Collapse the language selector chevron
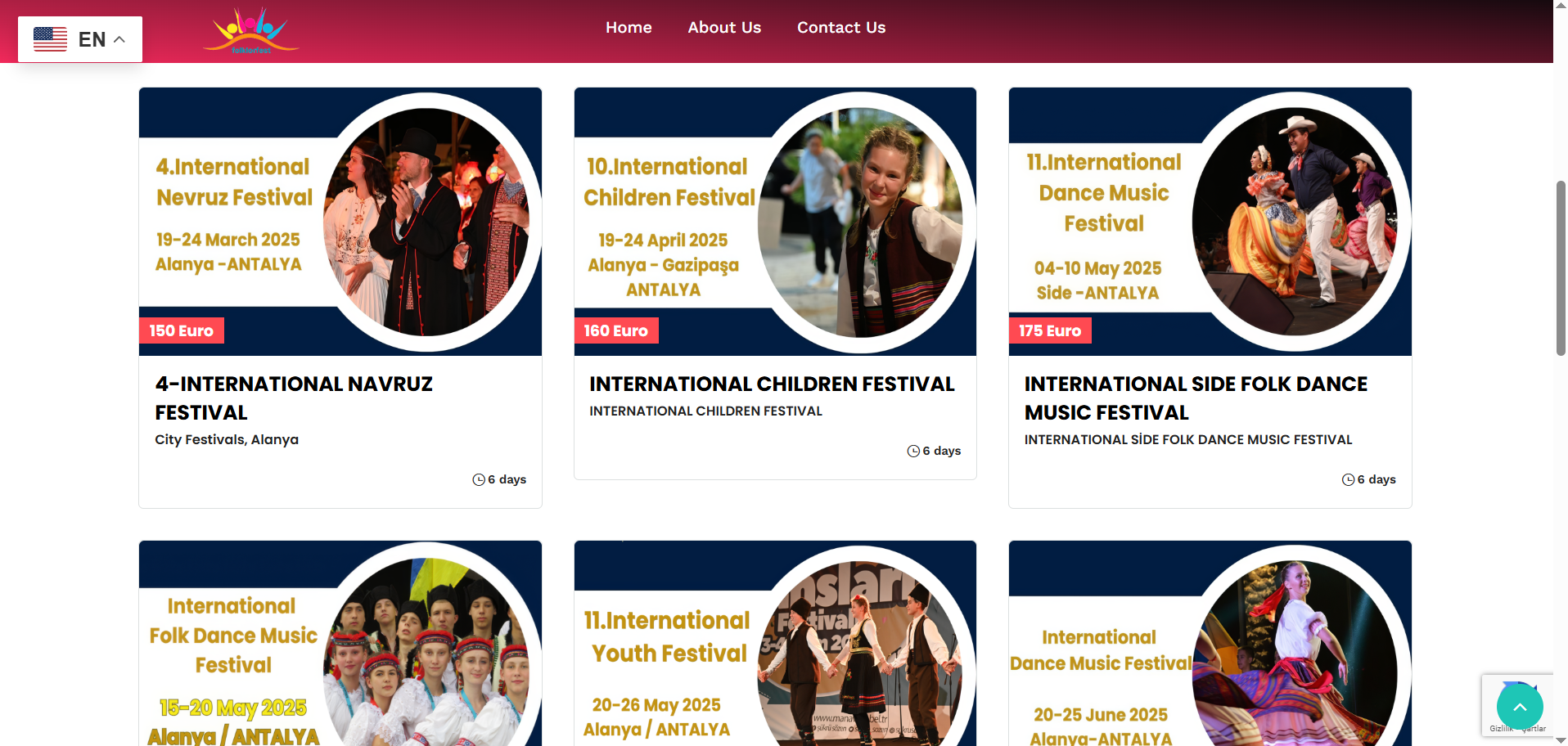This screenshot has height=746, width=1568. coord(119,38)
